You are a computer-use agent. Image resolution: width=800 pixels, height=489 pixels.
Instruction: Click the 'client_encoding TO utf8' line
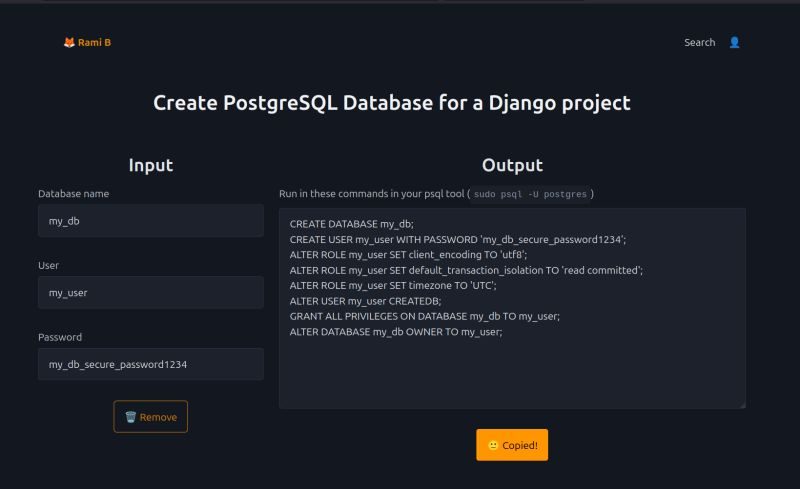[408, 255]
